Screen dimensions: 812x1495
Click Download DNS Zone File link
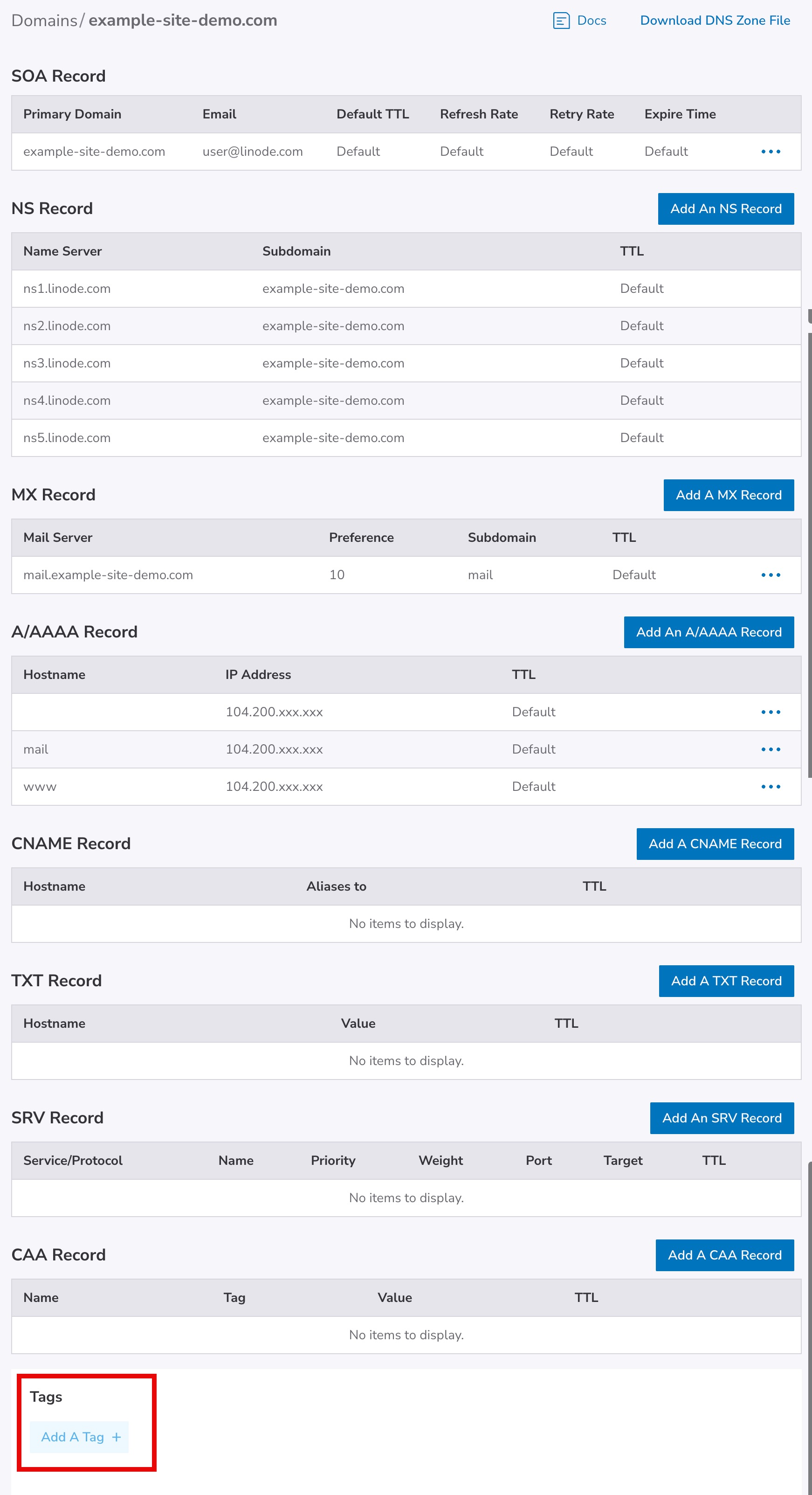click(x=715, y=21)
